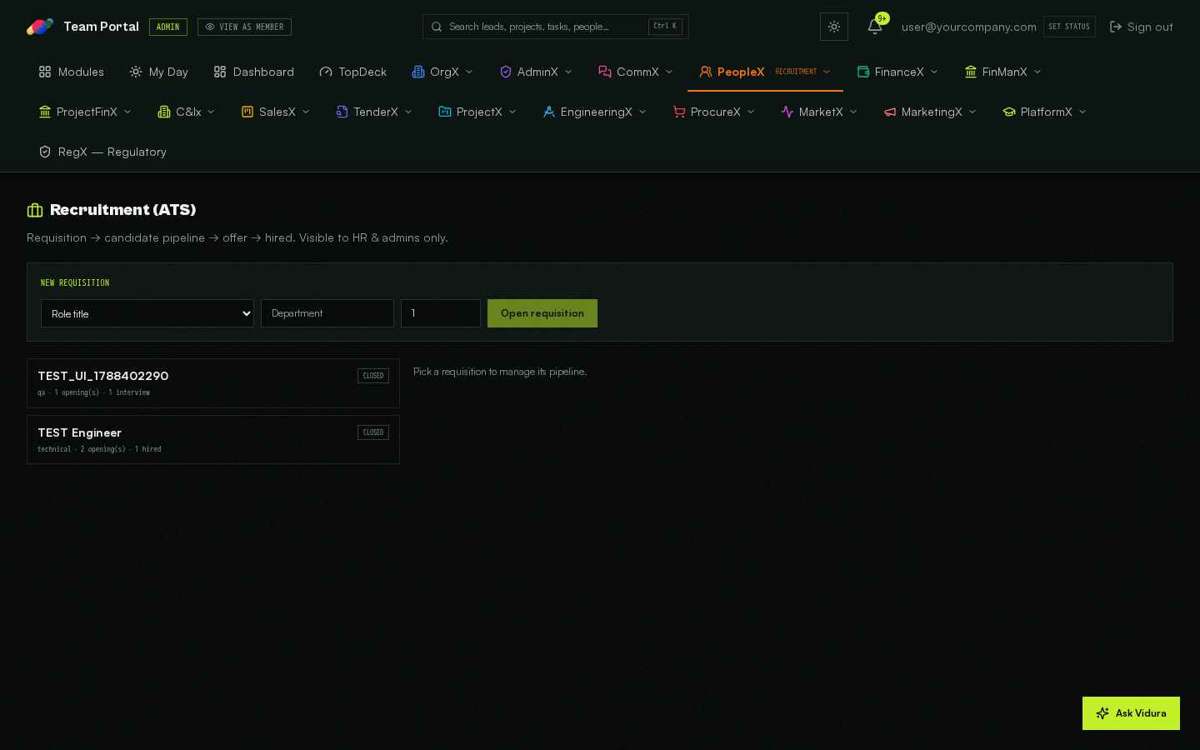
Task: Click the Recruitment (ATS) briefcase icon
Action: click(35, 210)
